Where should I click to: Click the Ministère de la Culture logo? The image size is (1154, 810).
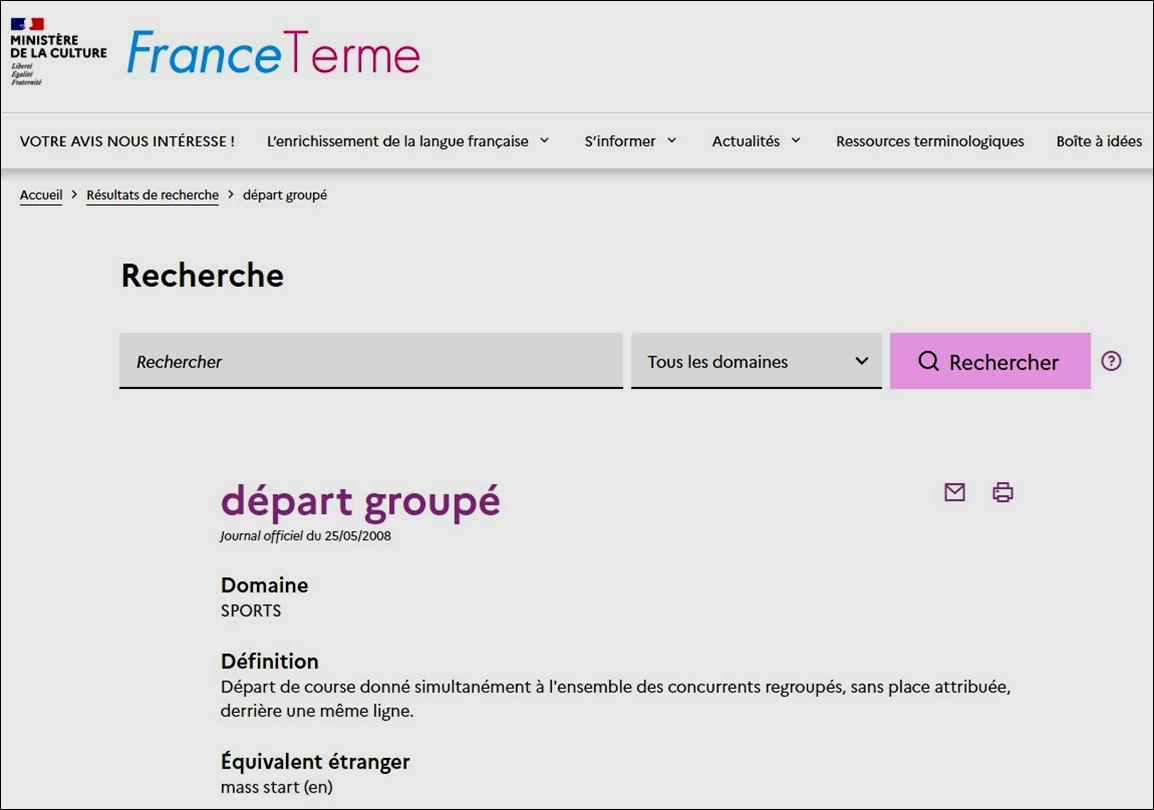58,51
